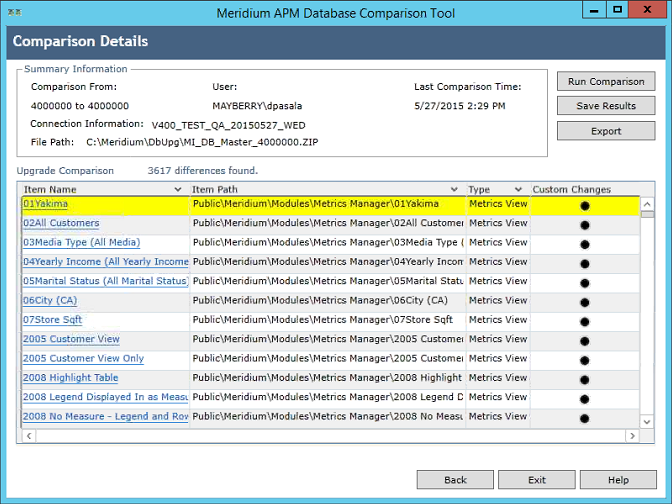Click the user value MAYBERRY\dpasala
This screenshot has height=504, width=672.
257,106
